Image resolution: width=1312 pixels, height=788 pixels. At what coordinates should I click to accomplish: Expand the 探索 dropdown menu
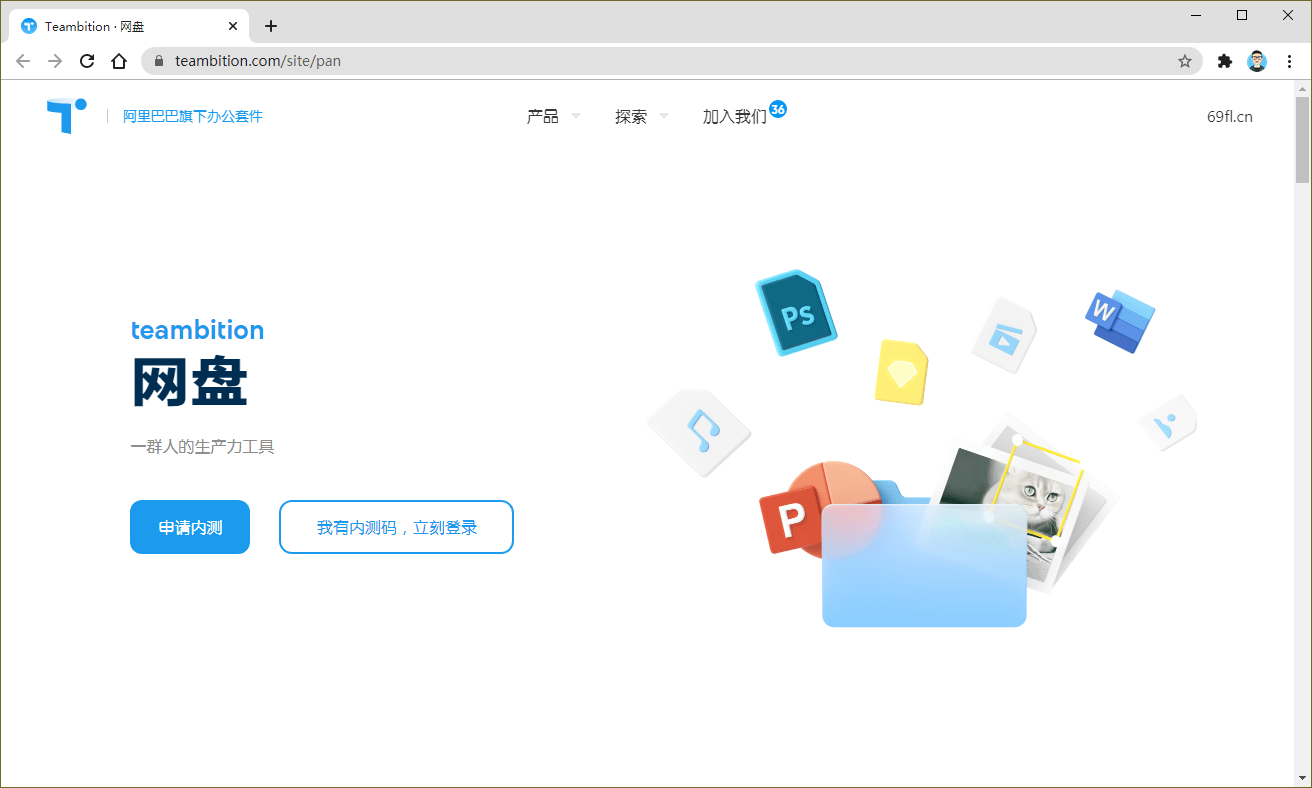click(641, 117)
